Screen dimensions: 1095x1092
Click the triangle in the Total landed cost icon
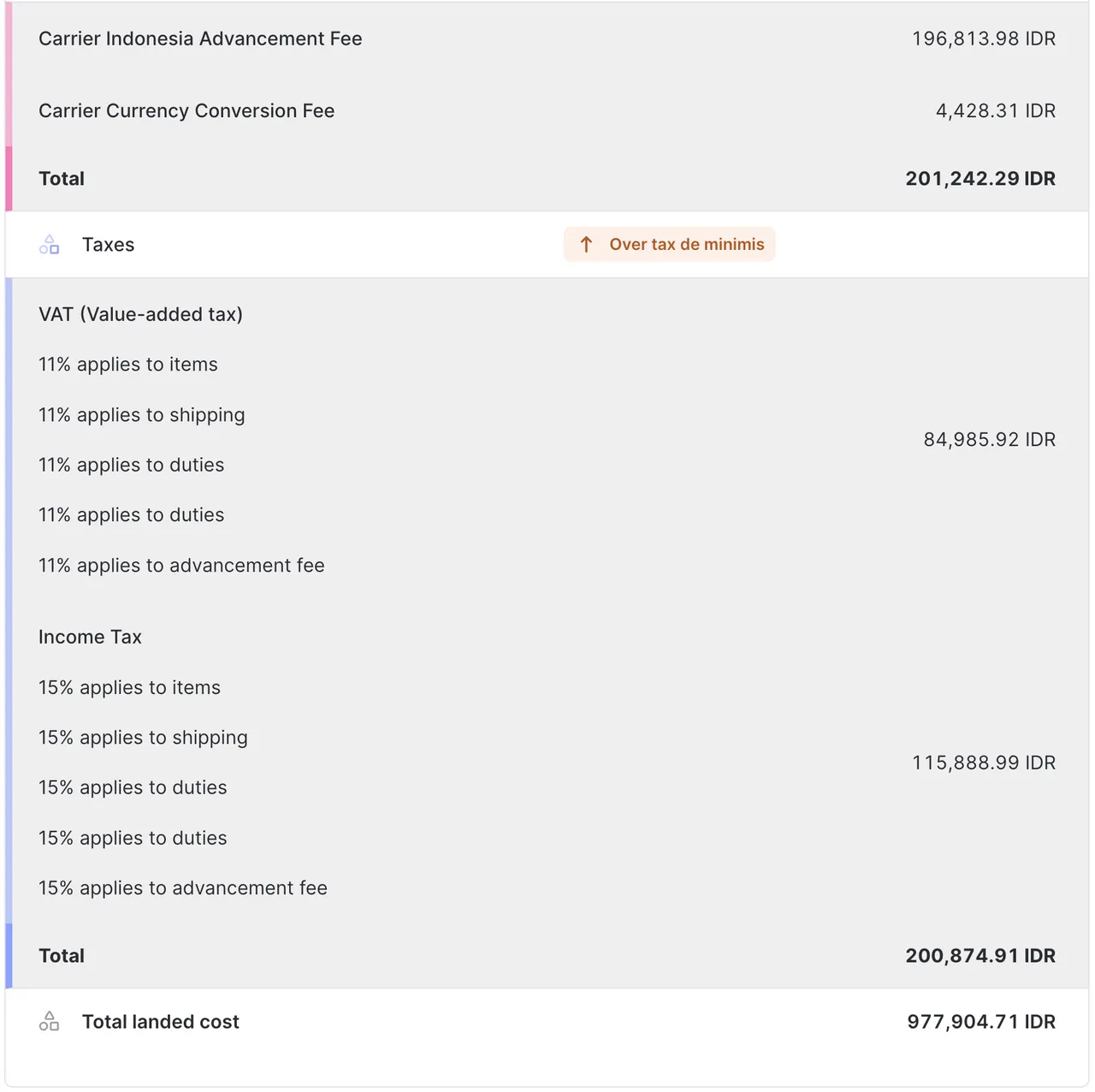50,1015
